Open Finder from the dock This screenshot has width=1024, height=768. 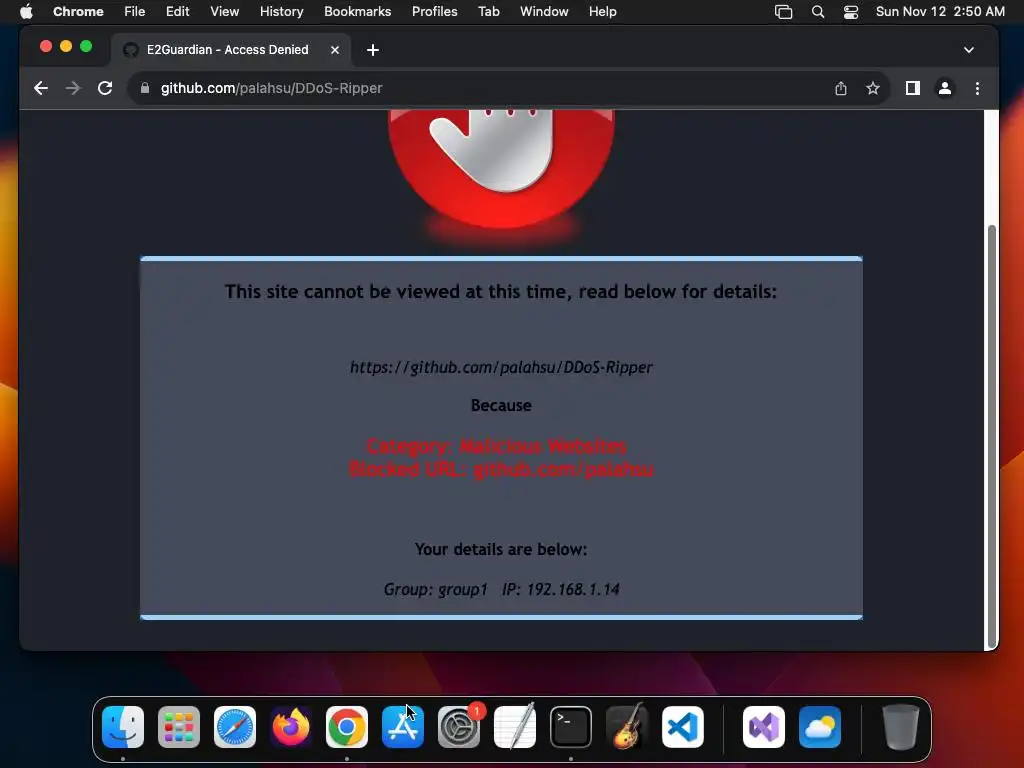click(123, 727)
